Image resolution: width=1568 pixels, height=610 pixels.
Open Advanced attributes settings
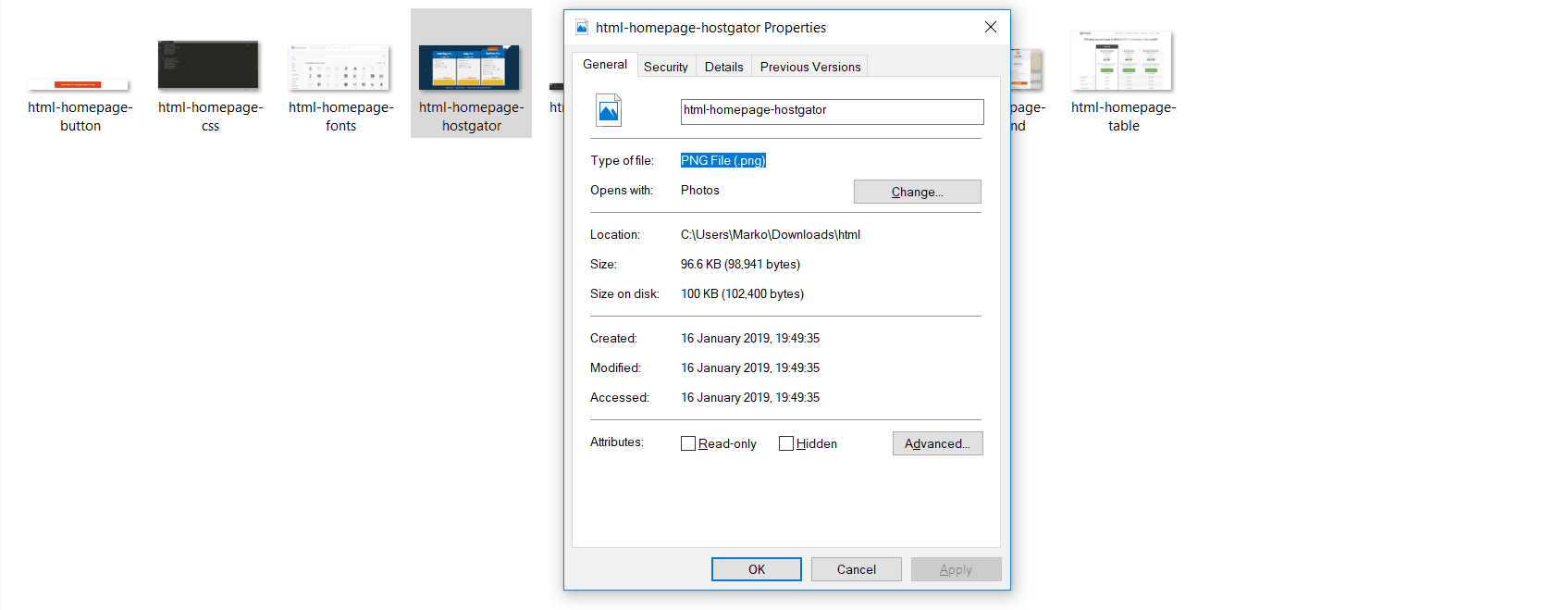[937, 443]
